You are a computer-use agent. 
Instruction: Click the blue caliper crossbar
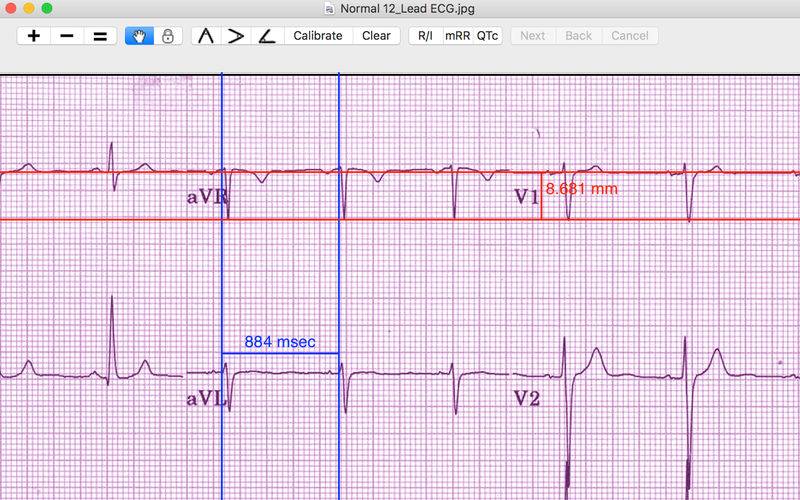point(280,354)
